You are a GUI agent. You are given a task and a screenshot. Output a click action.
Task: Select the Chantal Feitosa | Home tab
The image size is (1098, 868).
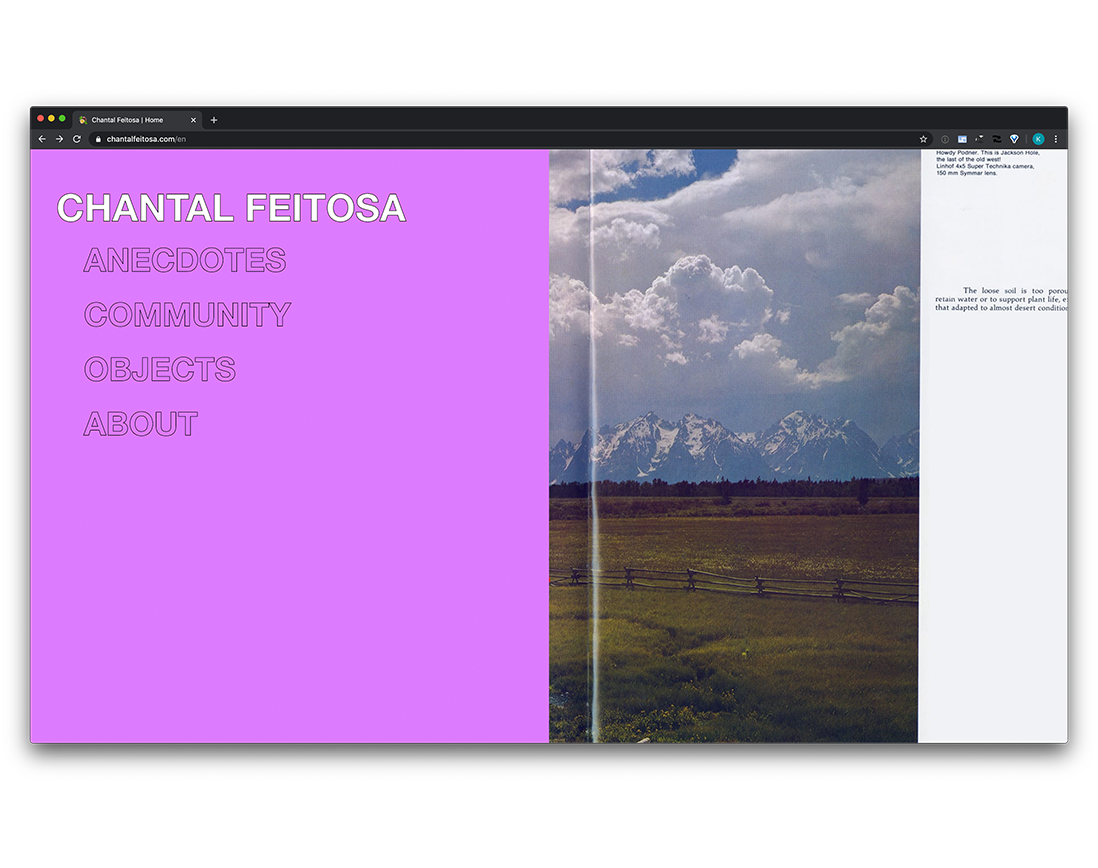point(137,120)
